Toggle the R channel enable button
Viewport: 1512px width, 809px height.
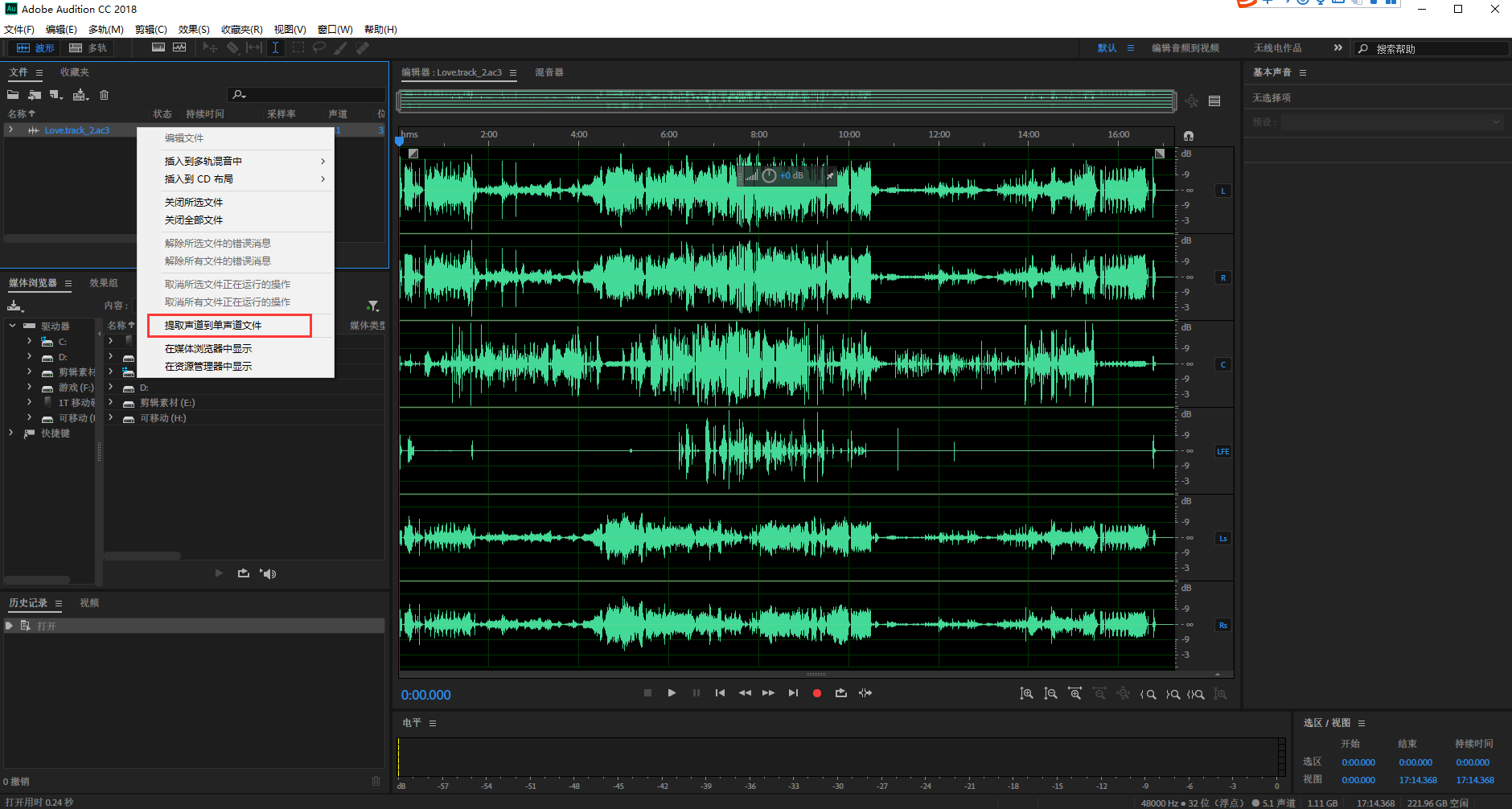[x=1223, y=278]
